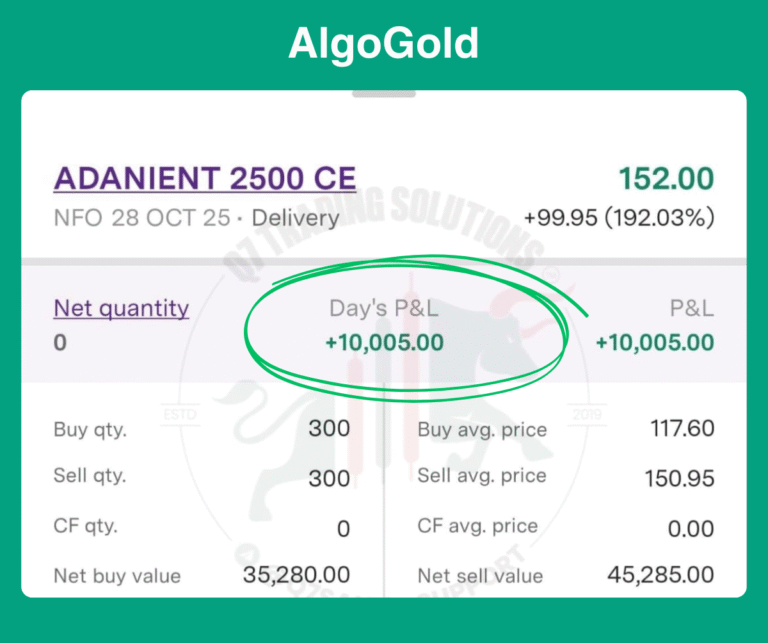Select the Sell qty. value 300

point(328,477)
